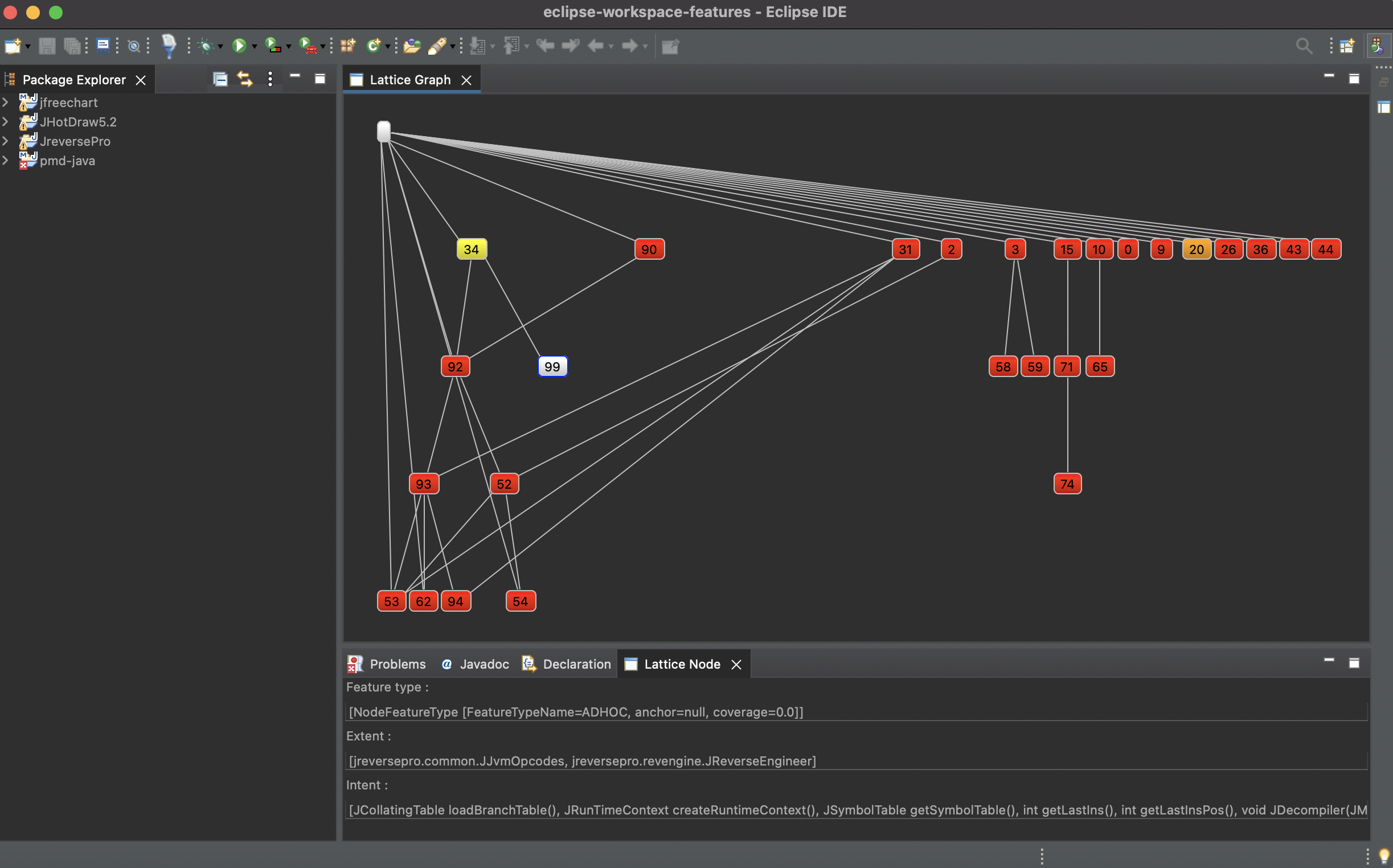Close the Package Explorer view
This screenshot has width=1393, height=868.
pos(141,80)
